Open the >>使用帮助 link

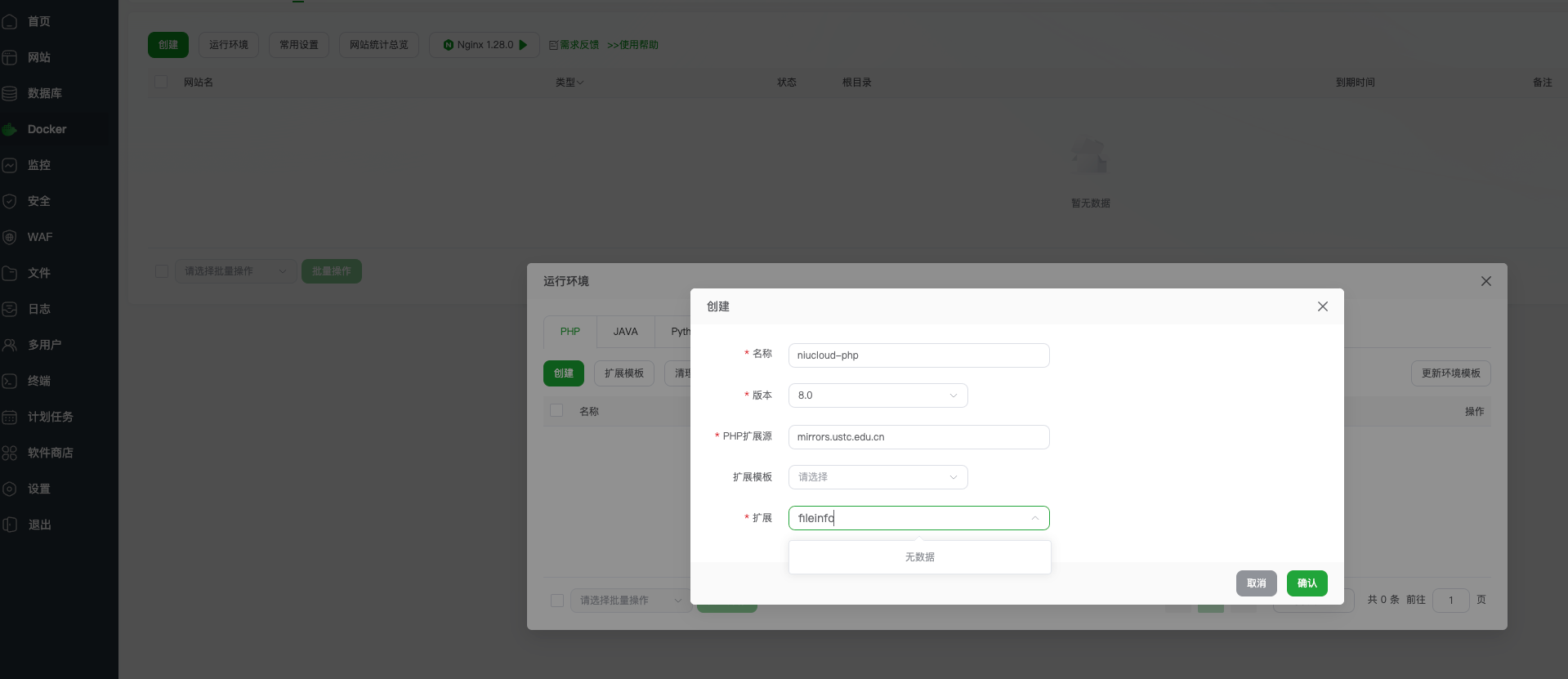632,45
